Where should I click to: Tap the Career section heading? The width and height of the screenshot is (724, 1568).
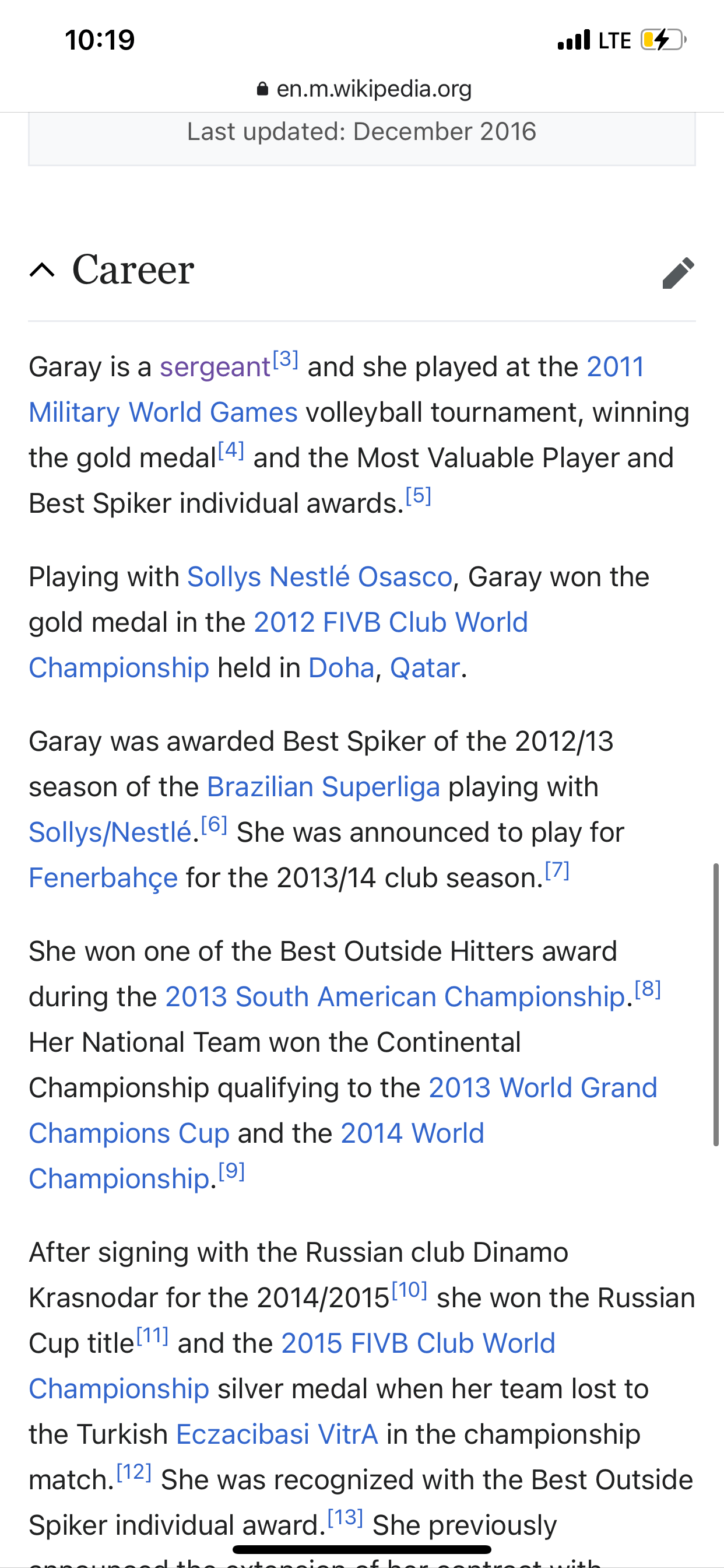pyautogui.click(x=133, y=269)
